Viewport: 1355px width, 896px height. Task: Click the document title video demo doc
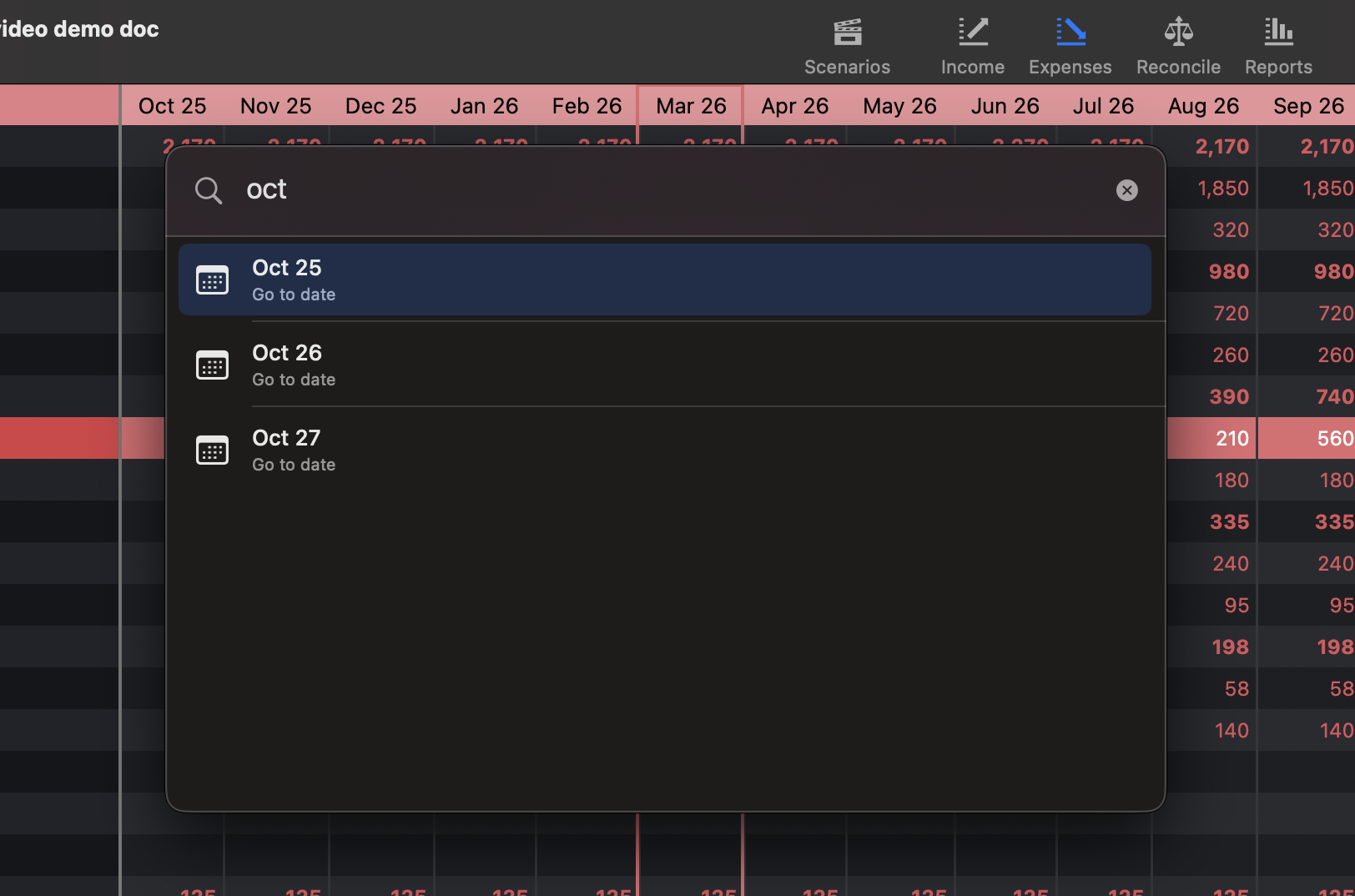click(x=79, y=28)
